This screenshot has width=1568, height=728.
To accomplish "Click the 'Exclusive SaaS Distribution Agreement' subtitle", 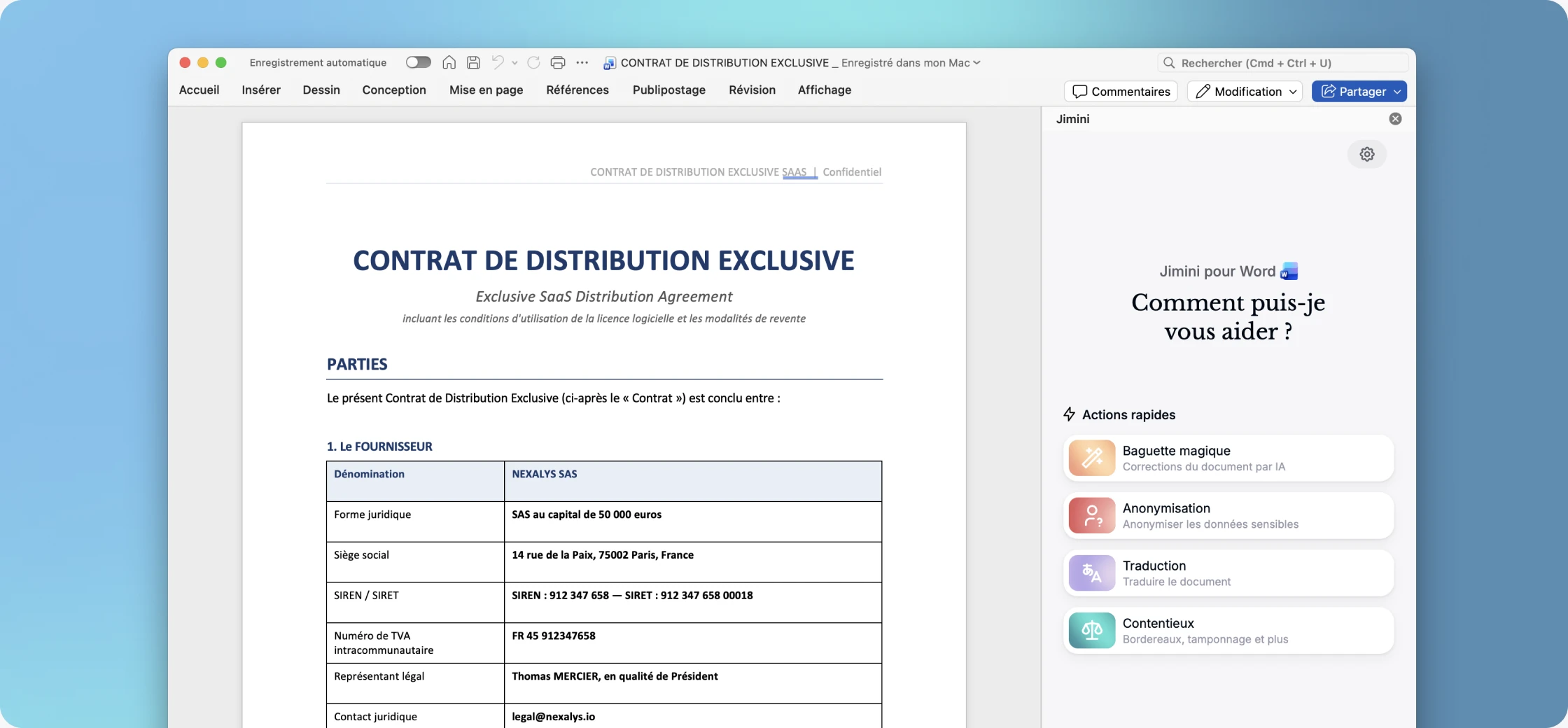I will tap(604, 297).
